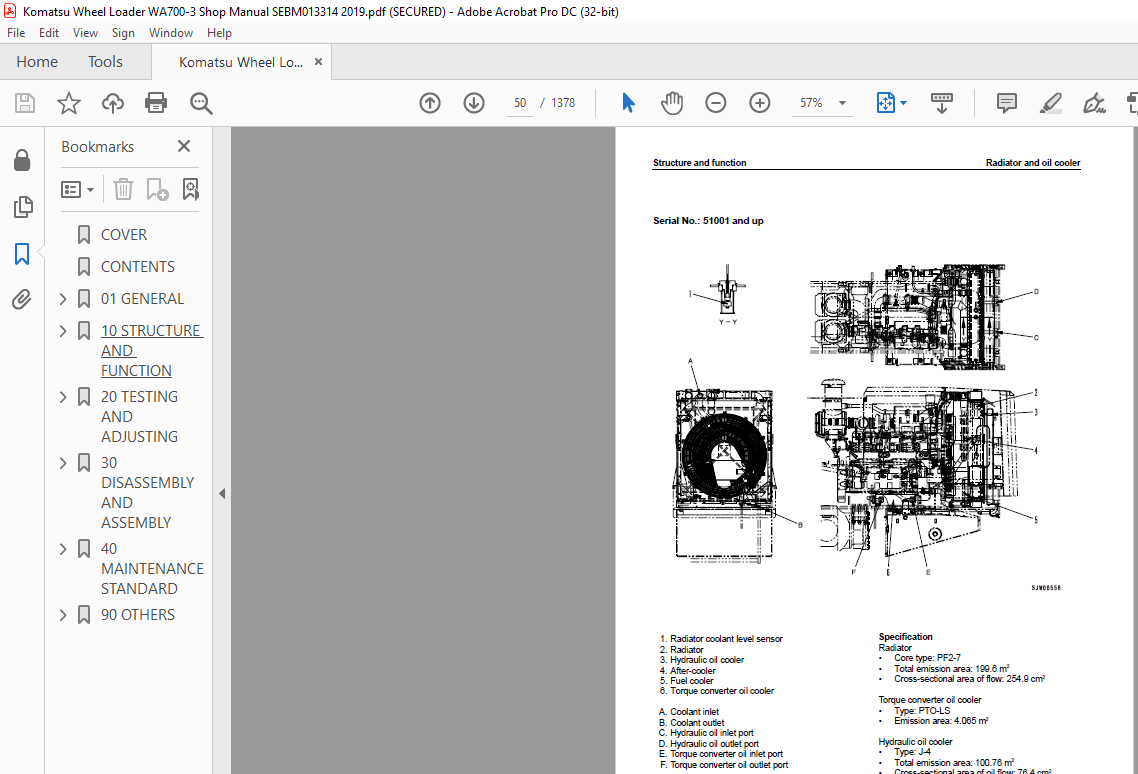The height and width of the screenshot is (774, 1138).
Task: Add a comment sticky note
Action: point(1007,103)
